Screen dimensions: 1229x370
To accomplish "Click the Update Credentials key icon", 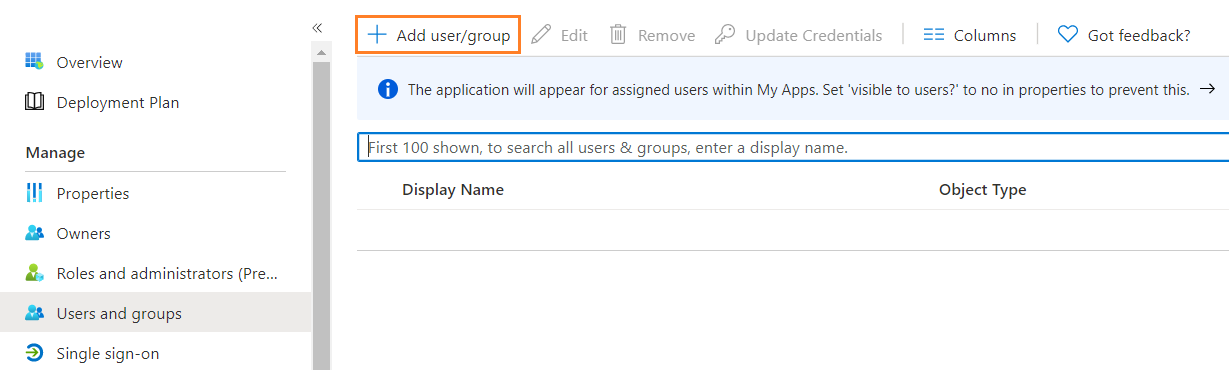I will [x=725, y=35].
